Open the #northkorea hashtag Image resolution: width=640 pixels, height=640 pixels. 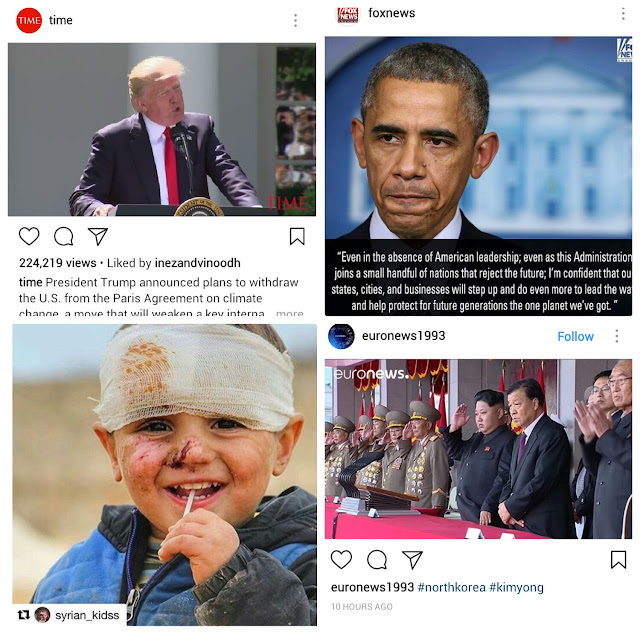pyautogui.click(x=451, y=587)
